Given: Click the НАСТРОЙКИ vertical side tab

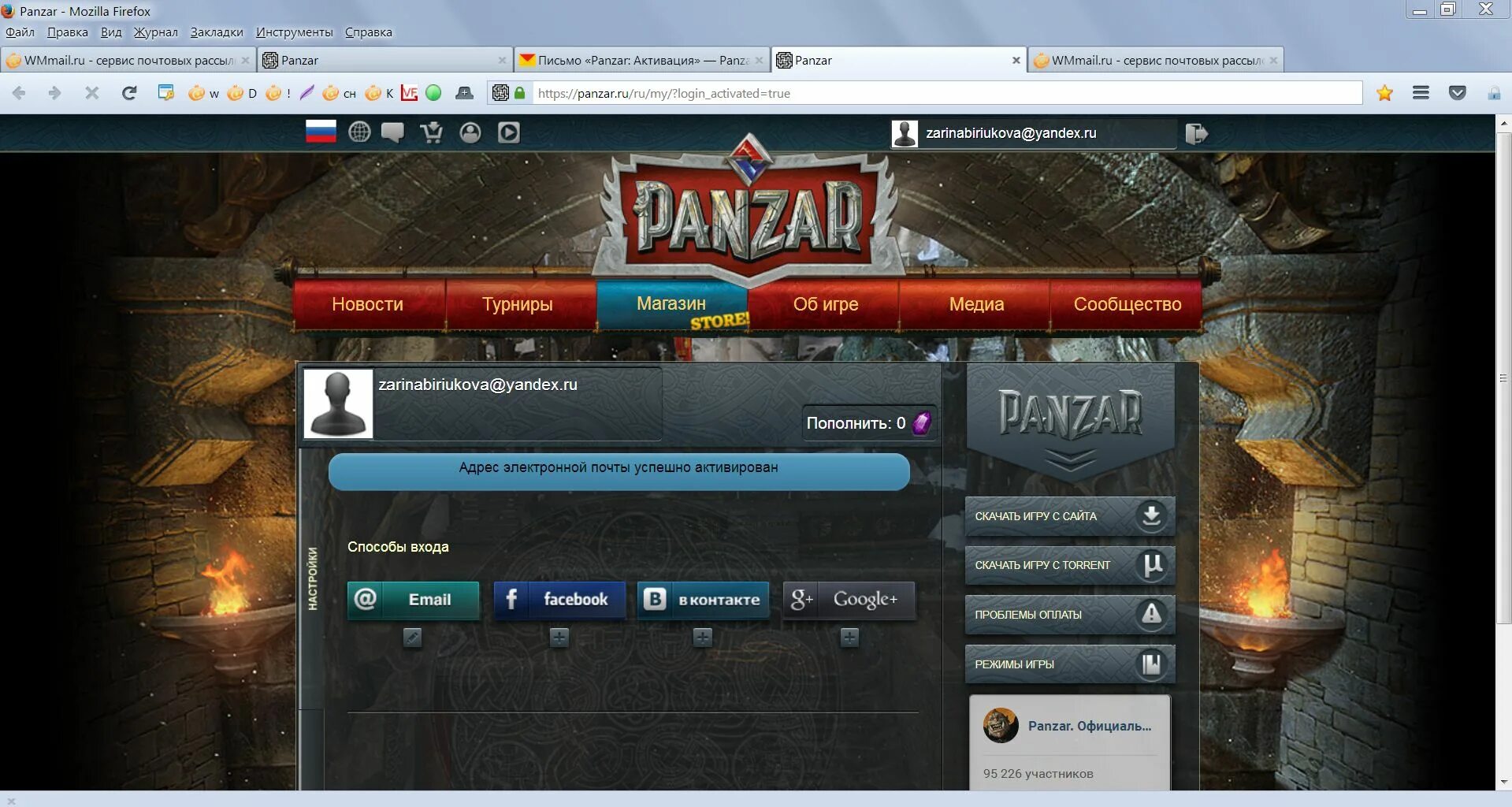Looking at the screenshot, I should (x=313, y=578).
